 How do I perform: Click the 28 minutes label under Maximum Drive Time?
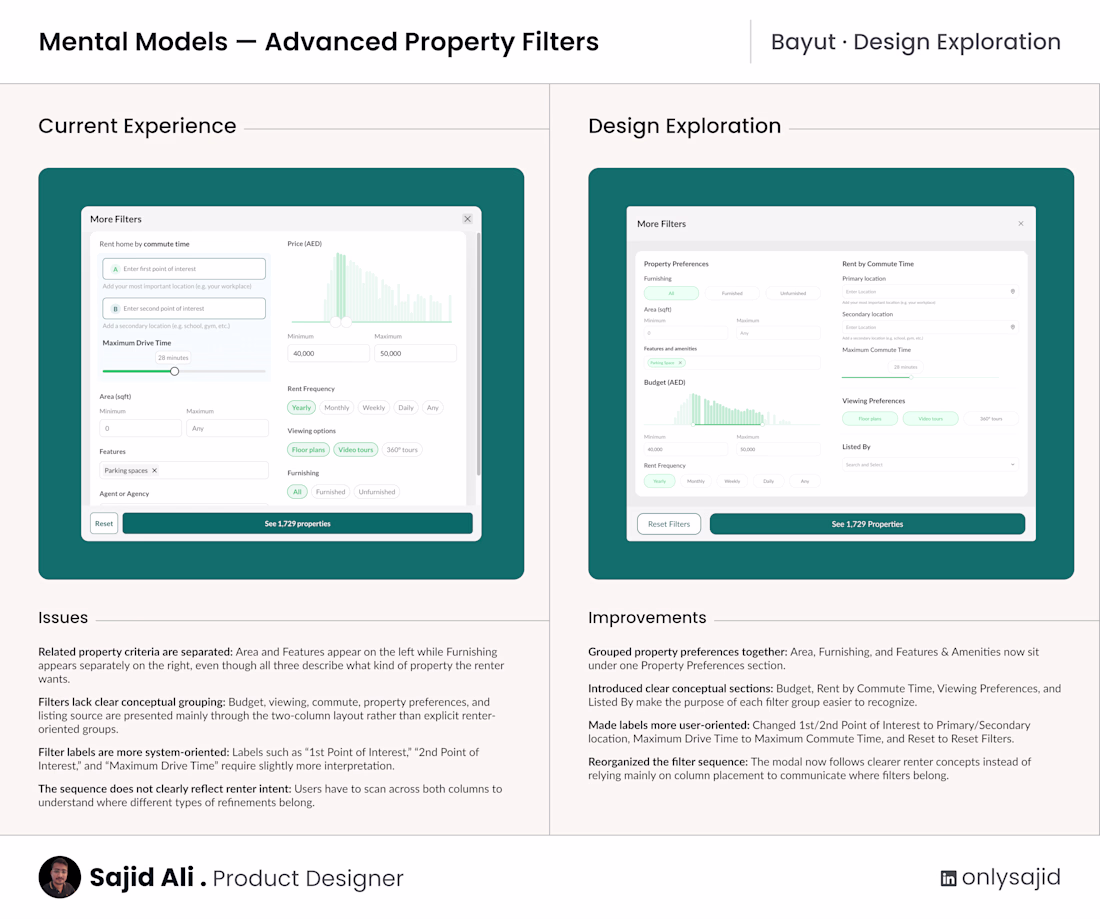[173, 358]
